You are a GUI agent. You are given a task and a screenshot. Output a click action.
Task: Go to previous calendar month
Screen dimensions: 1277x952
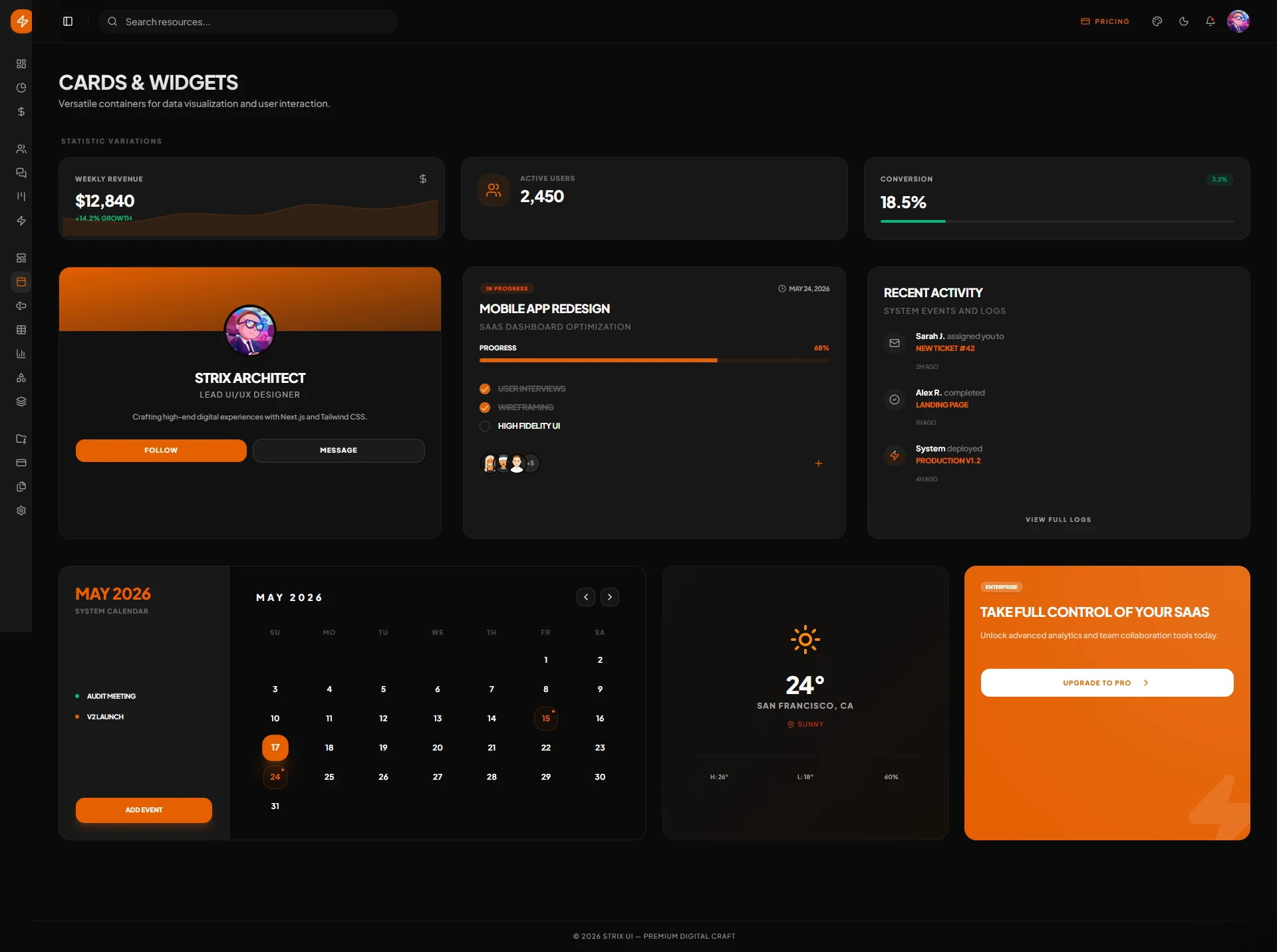pos(586,597)
